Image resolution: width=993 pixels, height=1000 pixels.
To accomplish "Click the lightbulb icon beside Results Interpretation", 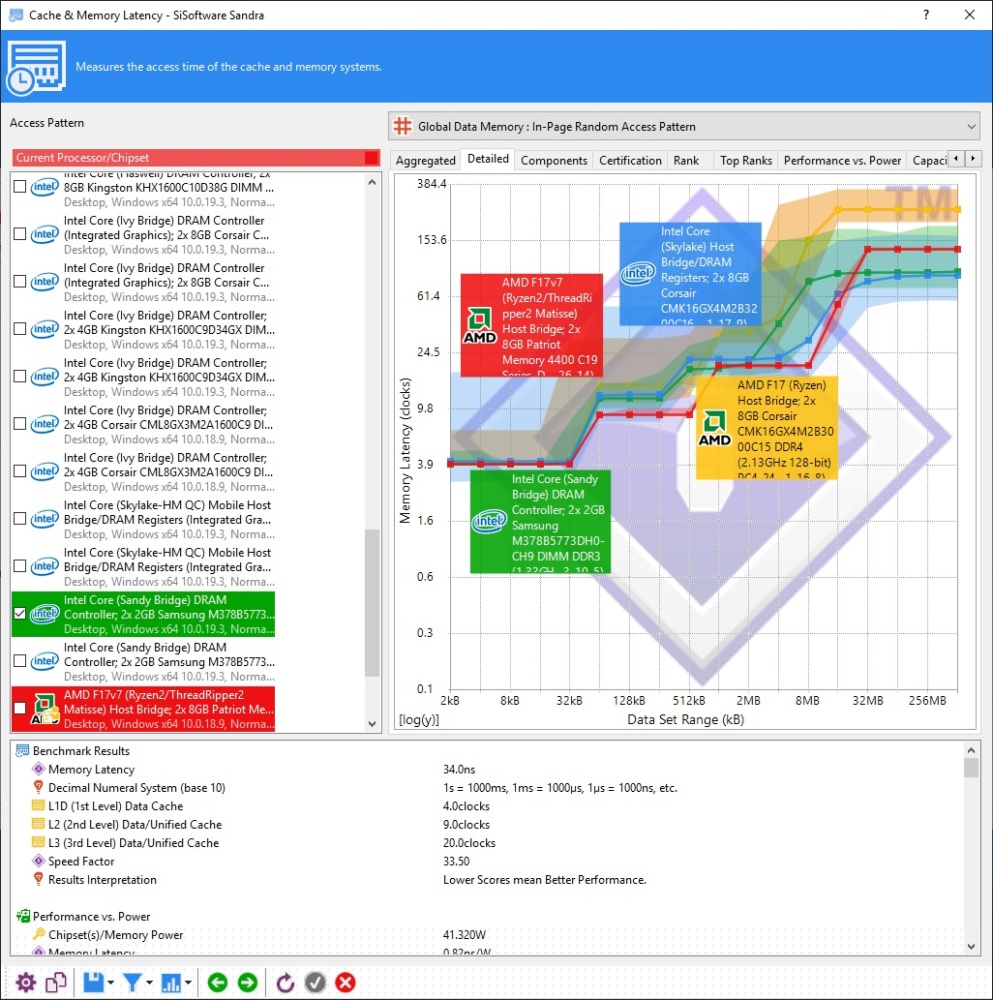I will [x=38, y=879].
